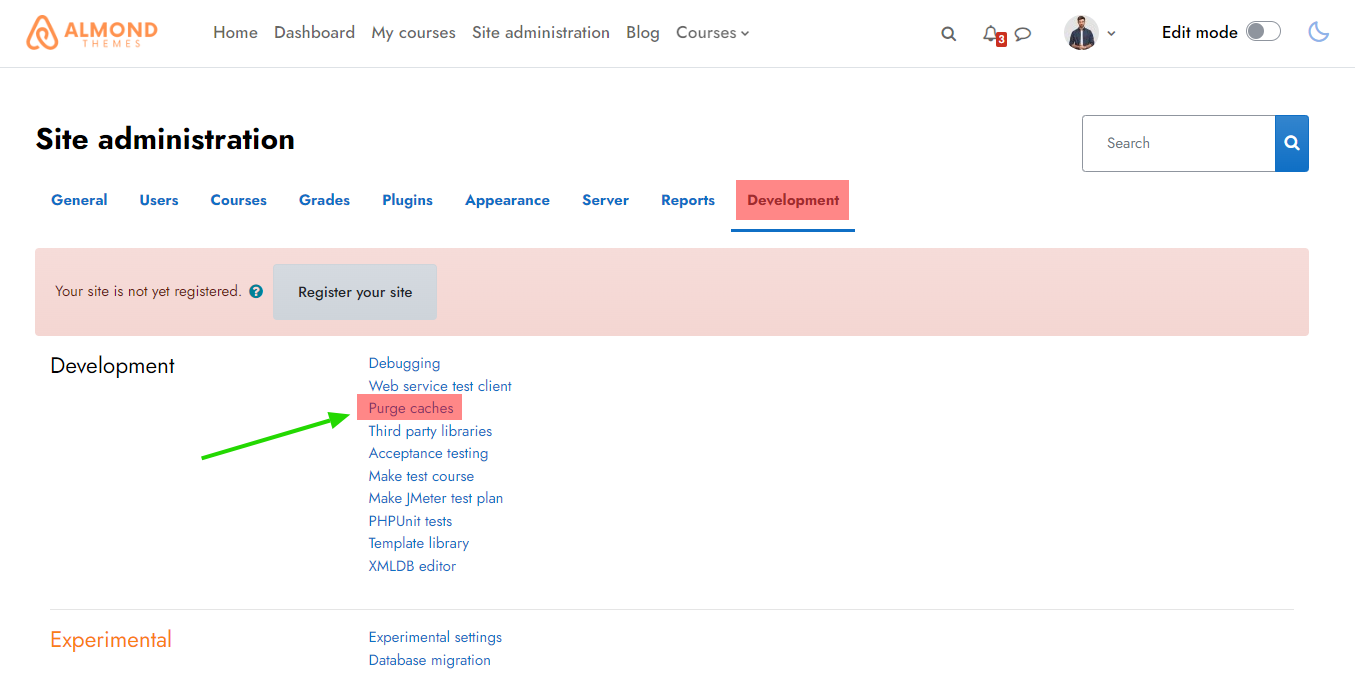This screenshot has width=1355, height=695.
Task: Open the help tooltip beside registration notice
Action: click(256, 291)
